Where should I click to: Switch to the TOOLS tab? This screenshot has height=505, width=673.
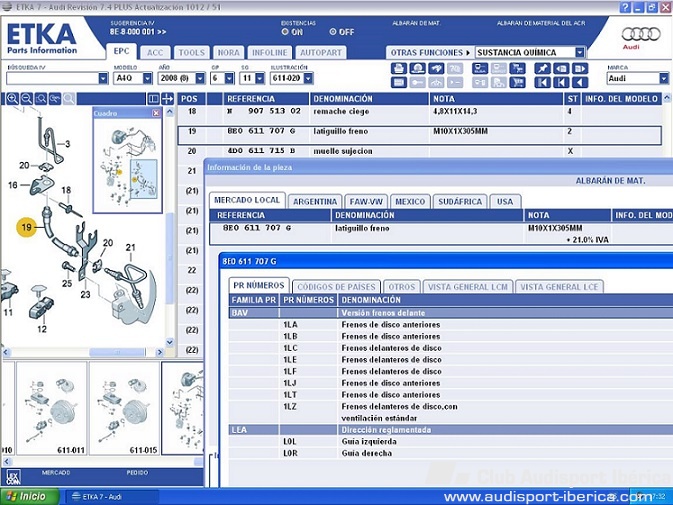[191, 52]
